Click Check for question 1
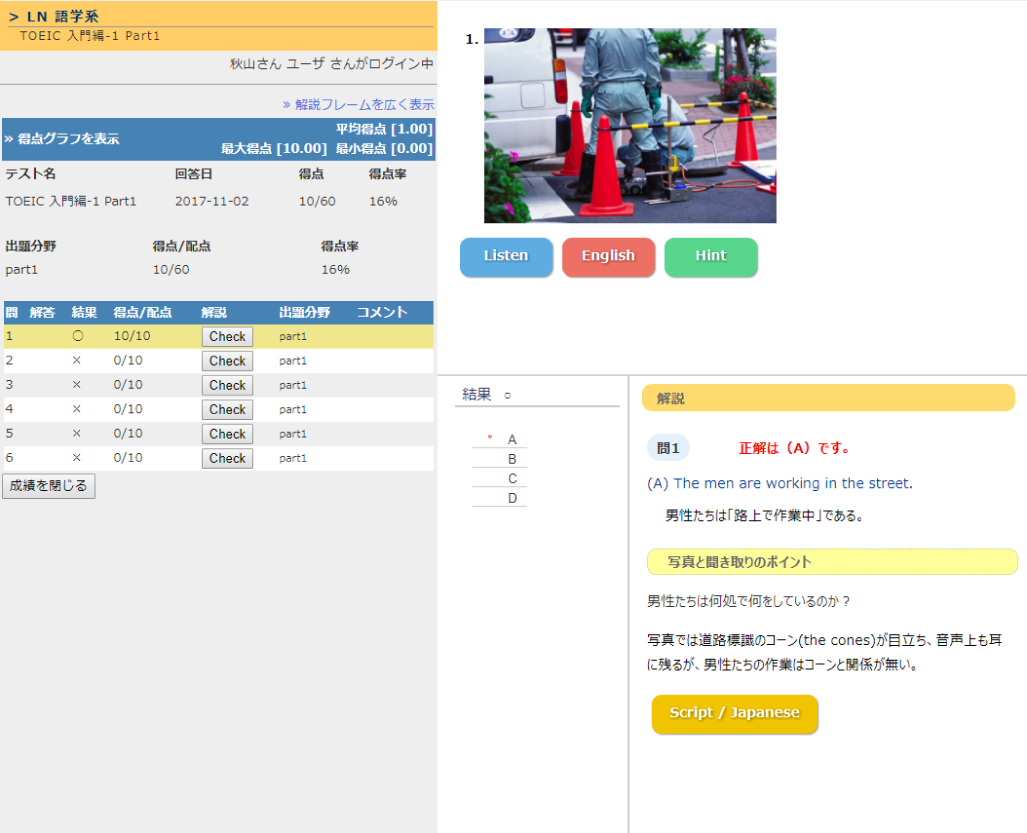The image size is (1027, 833). pyautogui.click(x=227, y=337)
